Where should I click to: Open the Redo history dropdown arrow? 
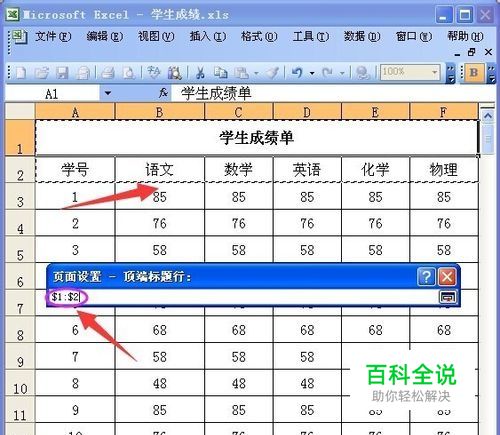click(x=342, y=73)
